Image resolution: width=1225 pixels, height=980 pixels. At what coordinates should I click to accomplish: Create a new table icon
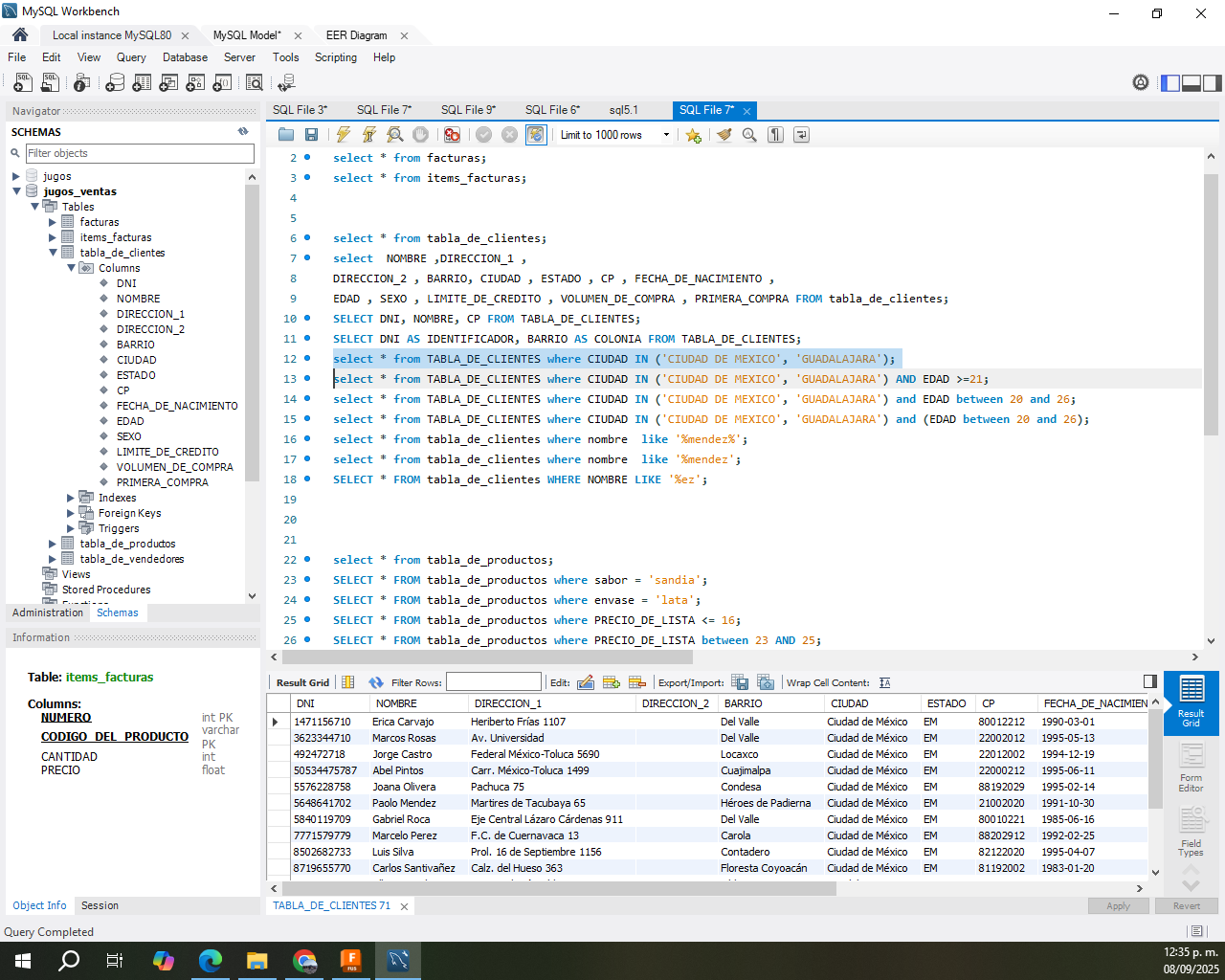(x=142, y=83)
